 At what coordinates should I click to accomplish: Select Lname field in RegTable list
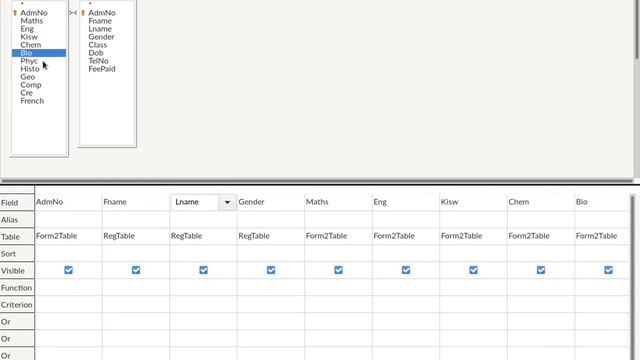[x=100, y=29]
